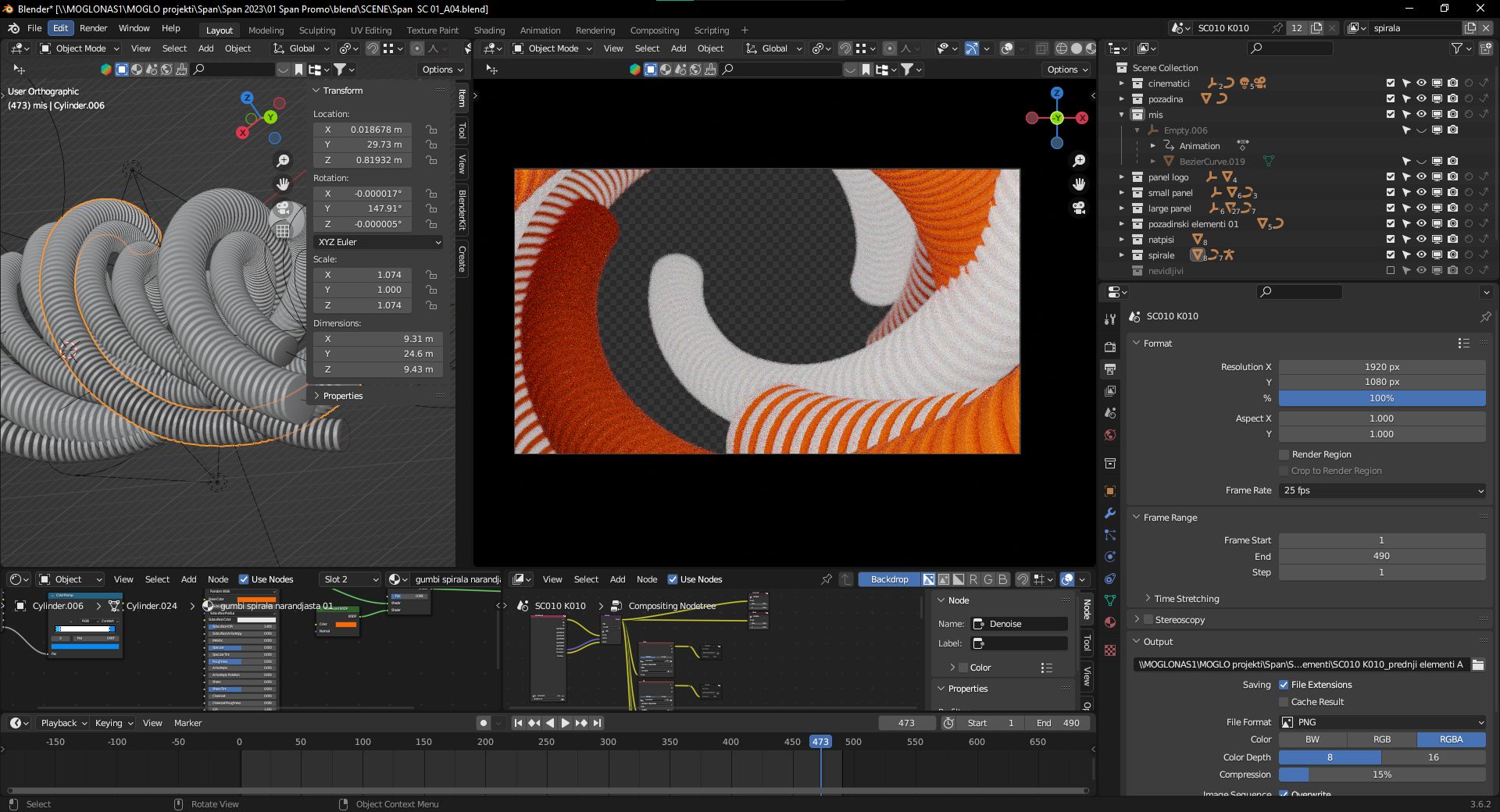Enable the Render Region checkbox
The width and height of the screenshot is (1500, 812).
(1284, 454)
